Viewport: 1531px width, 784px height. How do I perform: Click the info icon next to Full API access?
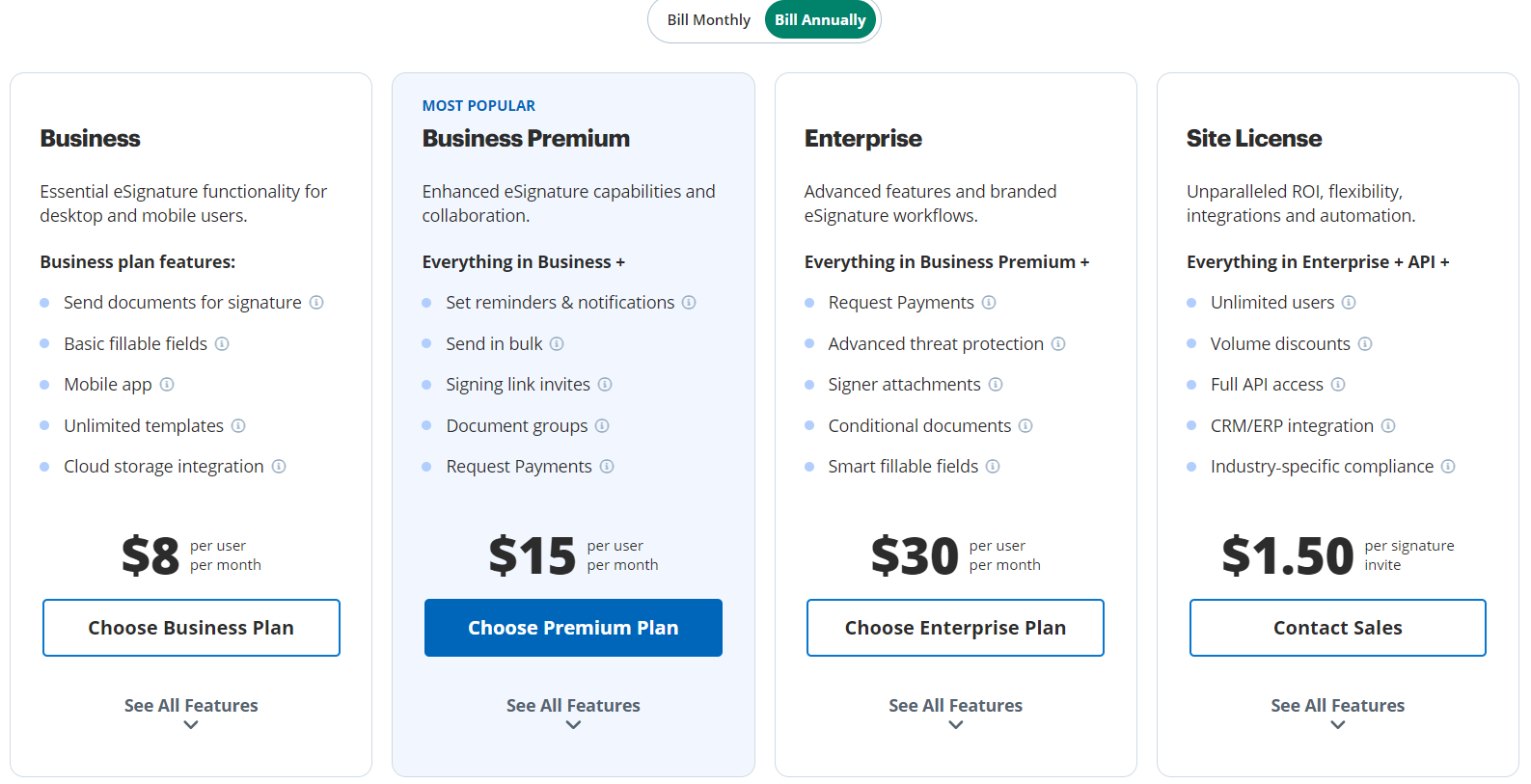[1338, 384]
